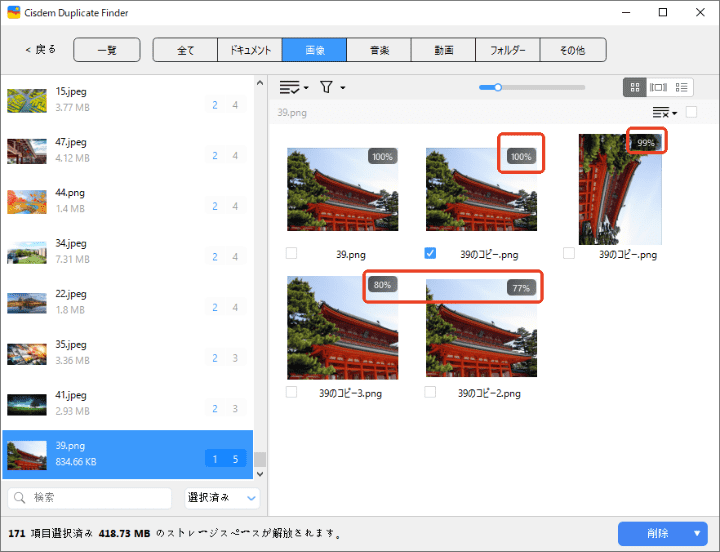The height and width of the screenshot is (552, 720).
Task: Go back with the 戻る button
Action: point(41,50)
